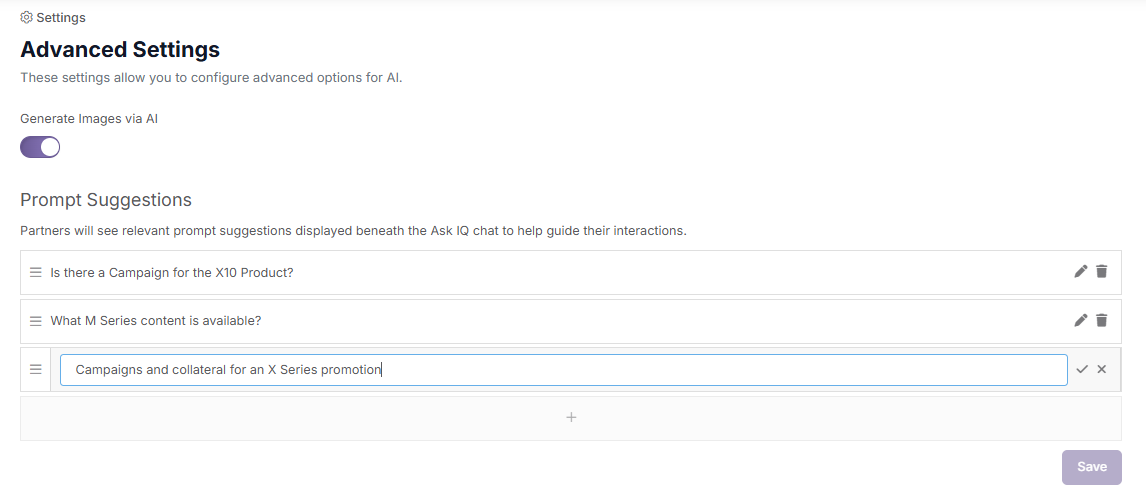
Task: Click the Settings gear icon in breadcrumb
Action: point(27,18)
